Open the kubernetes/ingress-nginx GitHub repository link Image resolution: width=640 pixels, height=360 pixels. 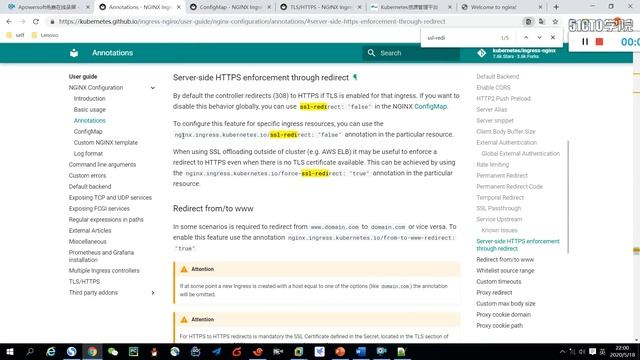(x=517, y=53)
